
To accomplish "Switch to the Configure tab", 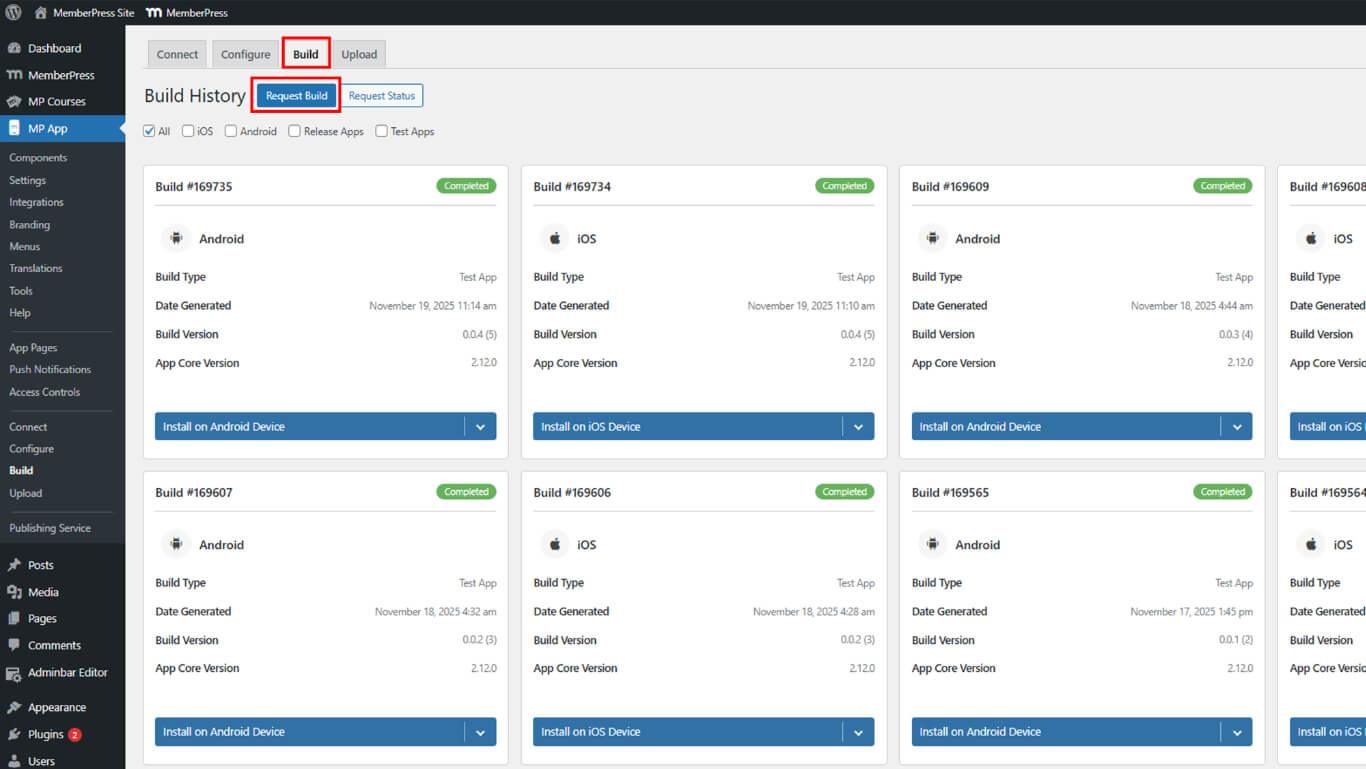I will pyautogui.click(x=245, y=54).
